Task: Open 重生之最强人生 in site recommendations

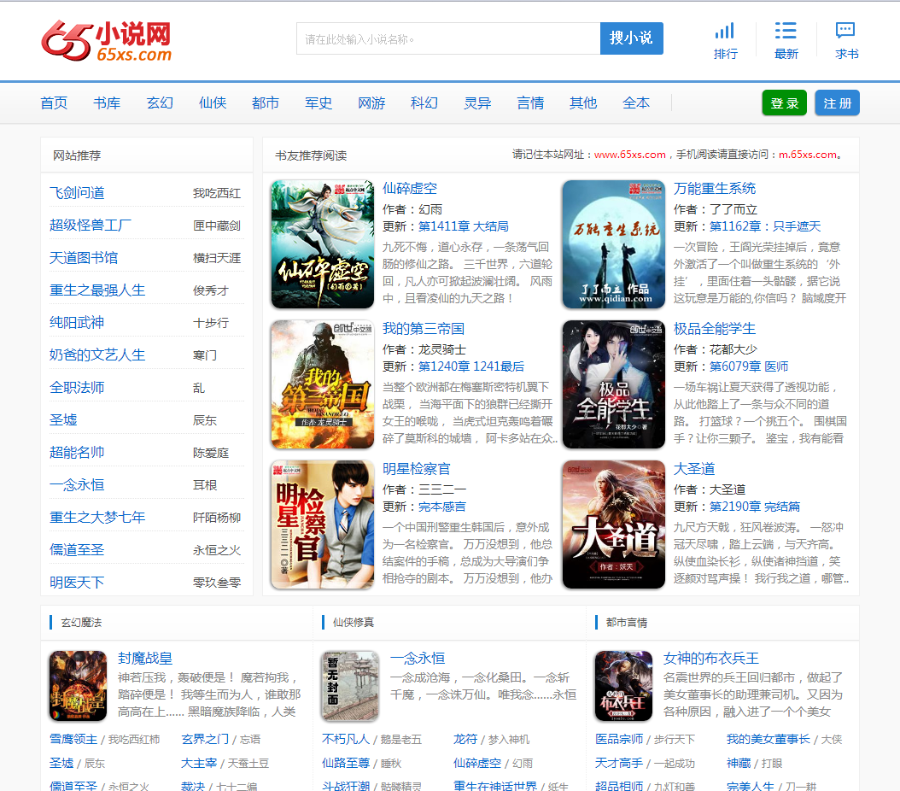Action: coord(97,290)
